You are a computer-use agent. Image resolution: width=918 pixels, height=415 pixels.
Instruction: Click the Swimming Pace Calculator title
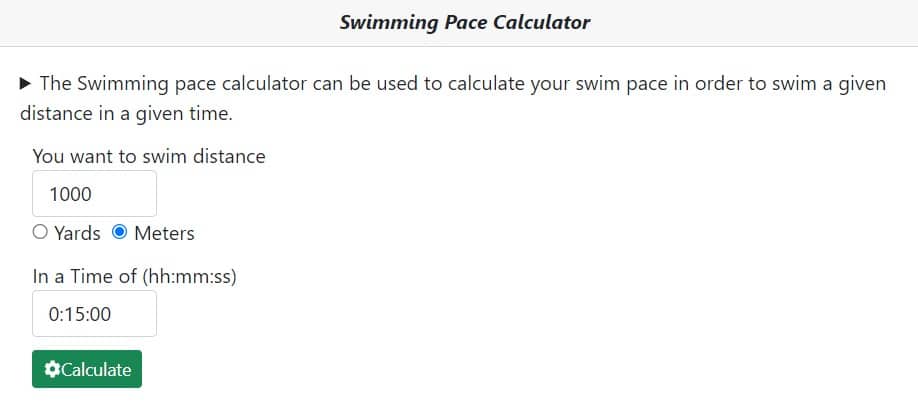[x=465, y=22]
